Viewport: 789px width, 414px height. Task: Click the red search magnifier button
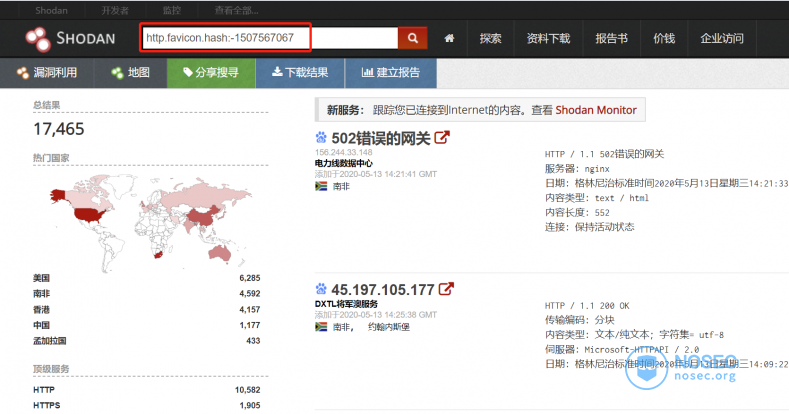[413, 38]
